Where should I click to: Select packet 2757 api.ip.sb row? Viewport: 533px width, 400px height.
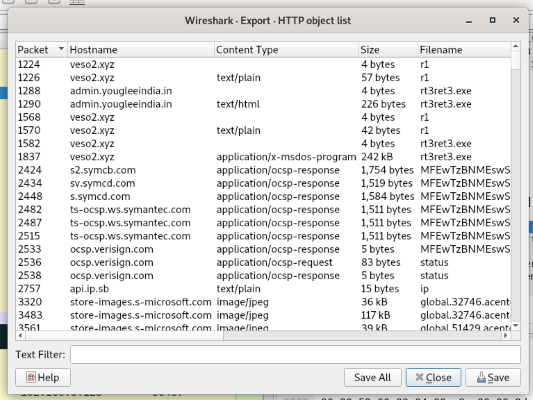(x=263, y=289)
